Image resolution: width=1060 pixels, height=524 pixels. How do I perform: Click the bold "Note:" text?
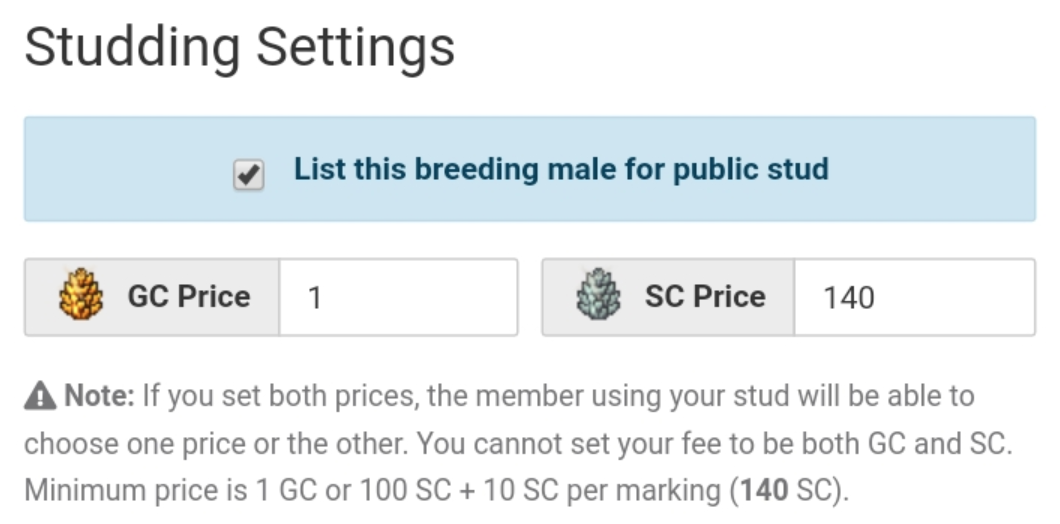click(99, 396)
